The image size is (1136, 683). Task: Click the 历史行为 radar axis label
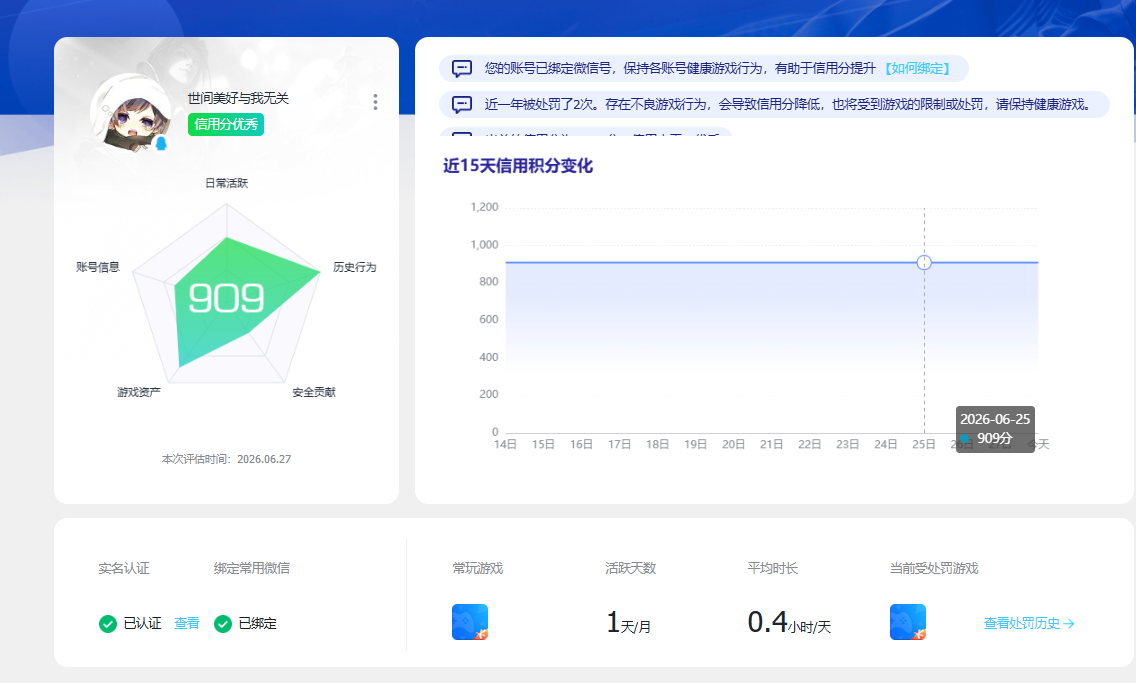pyautogui.click(x=355, y=267)
